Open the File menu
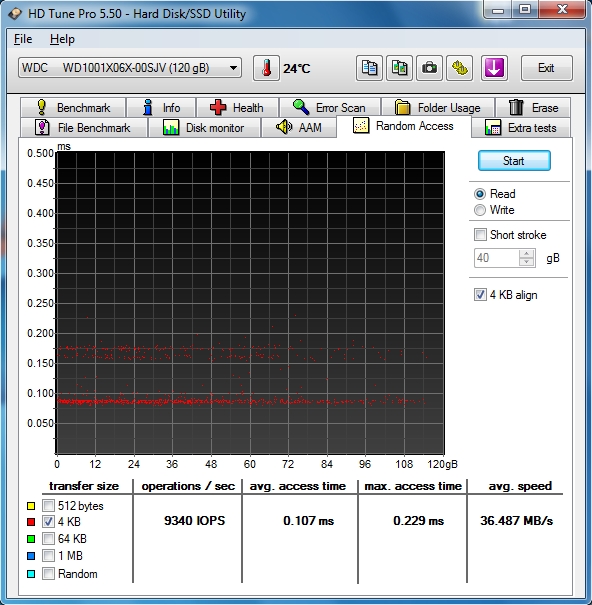The width and height of the screenshot is (592, 605). [x=23, y=39]
